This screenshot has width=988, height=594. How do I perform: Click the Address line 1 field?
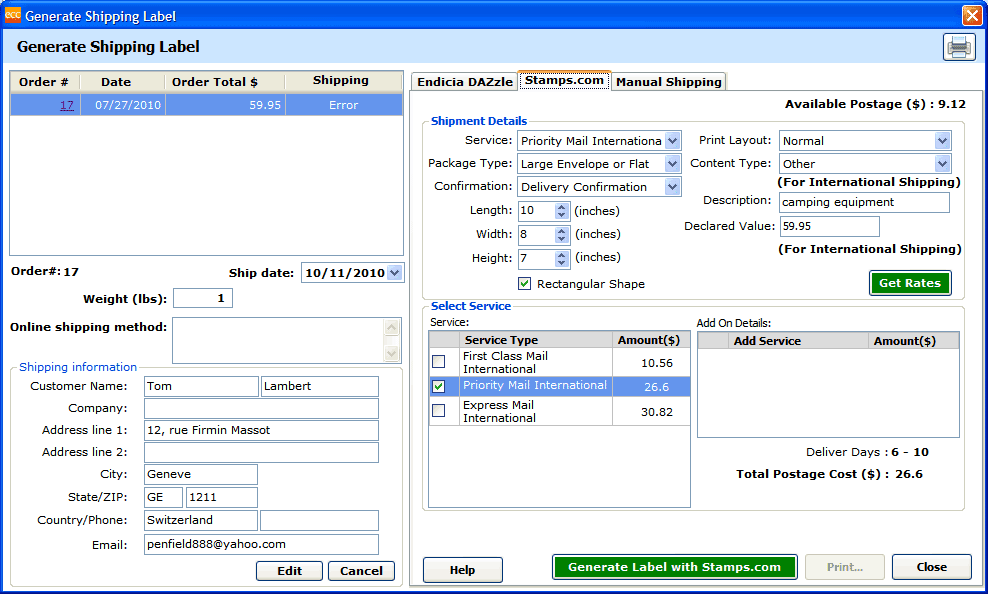pos(261,430)
